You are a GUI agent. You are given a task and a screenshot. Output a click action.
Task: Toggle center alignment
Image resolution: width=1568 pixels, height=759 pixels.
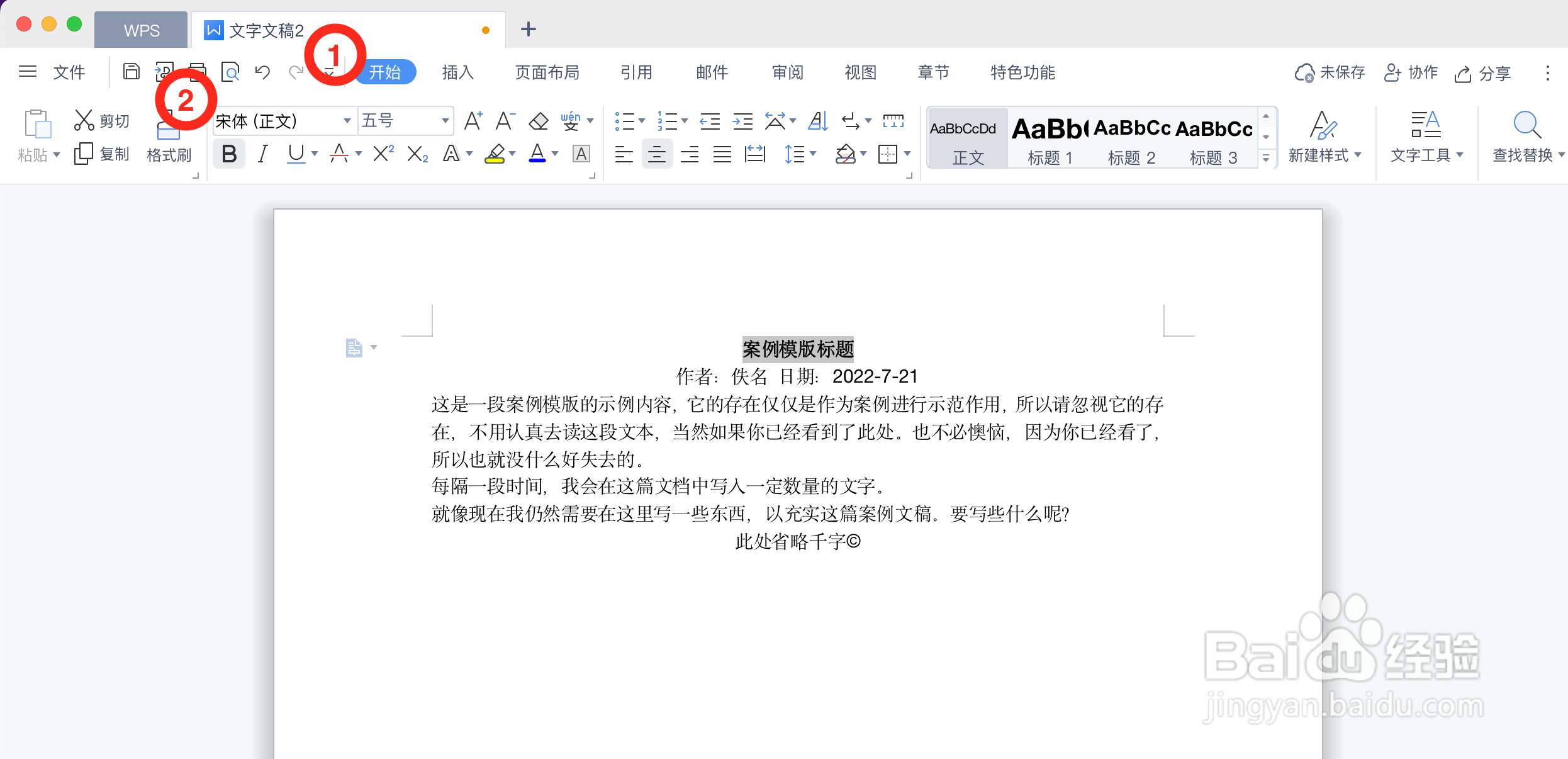[x=657, y=154]
